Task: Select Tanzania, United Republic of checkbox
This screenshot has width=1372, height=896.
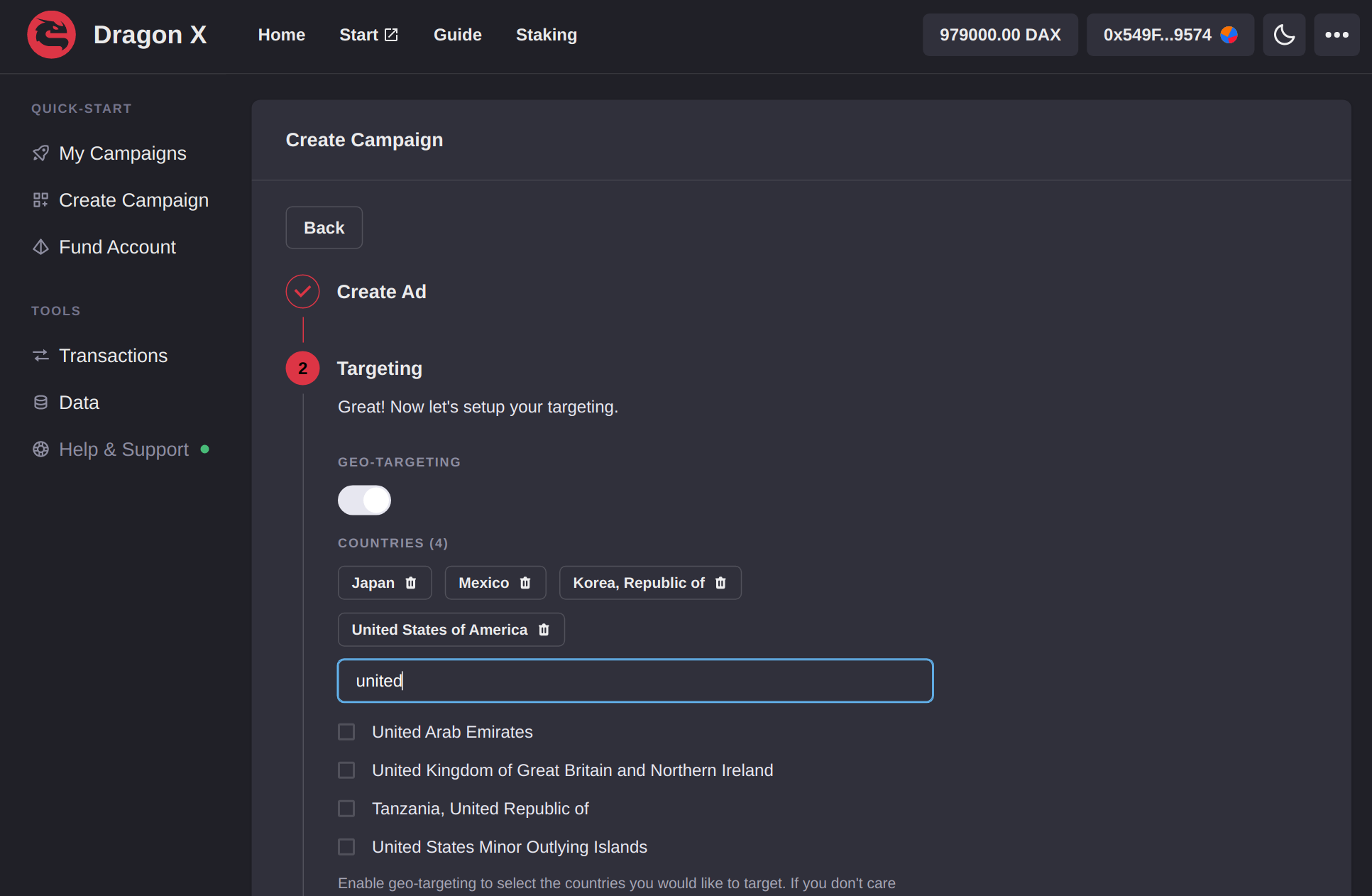Action: click(x=346, y=809)
